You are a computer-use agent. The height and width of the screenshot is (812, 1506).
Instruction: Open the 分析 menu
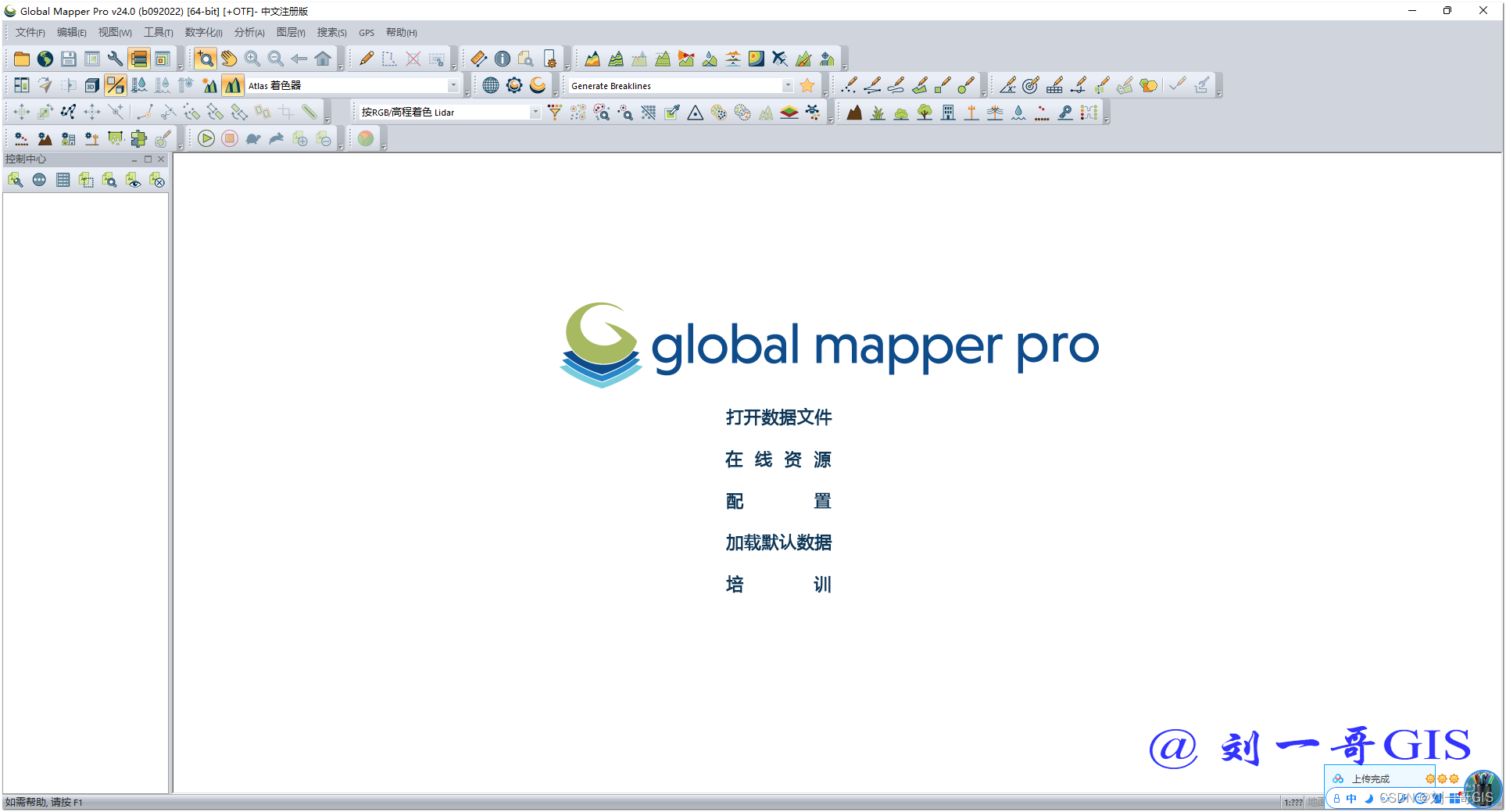[249, 33]
